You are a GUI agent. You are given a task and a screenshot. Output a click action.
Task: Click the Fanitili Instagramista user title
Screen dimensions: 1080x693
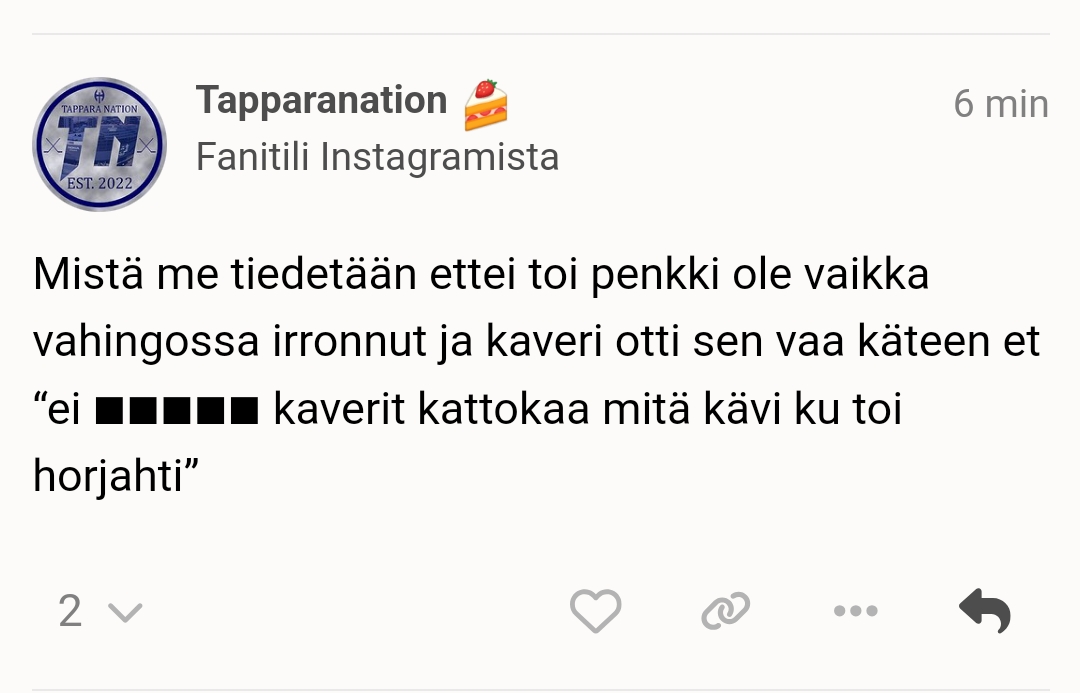click(x=377, y=157)
